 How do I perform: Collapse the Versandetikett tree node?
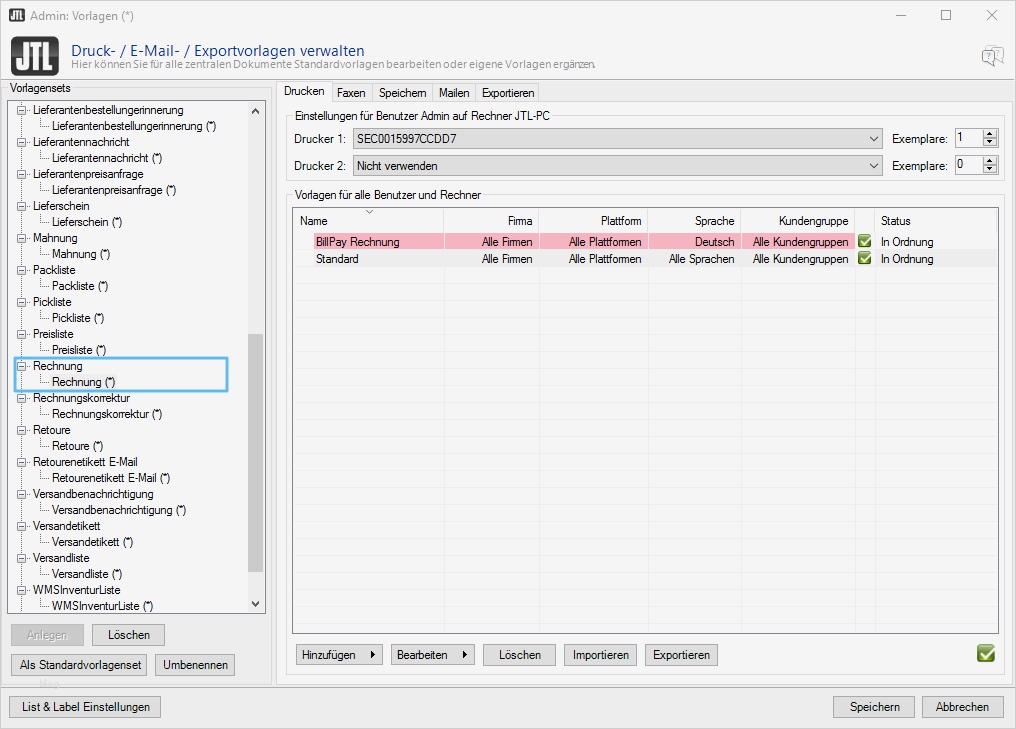click(x=21, y=526)
